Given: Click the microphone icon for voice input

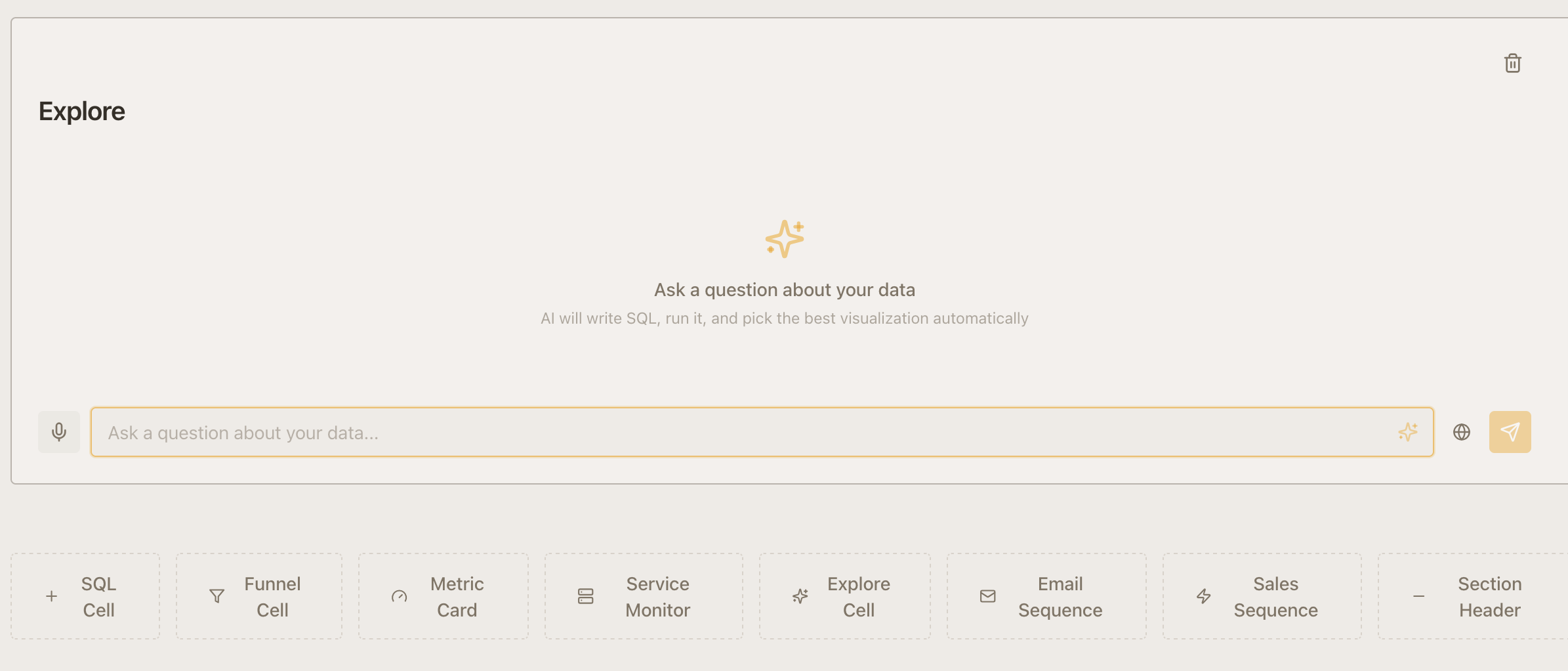Looking at the screenshot, I should tap(59, 432).
